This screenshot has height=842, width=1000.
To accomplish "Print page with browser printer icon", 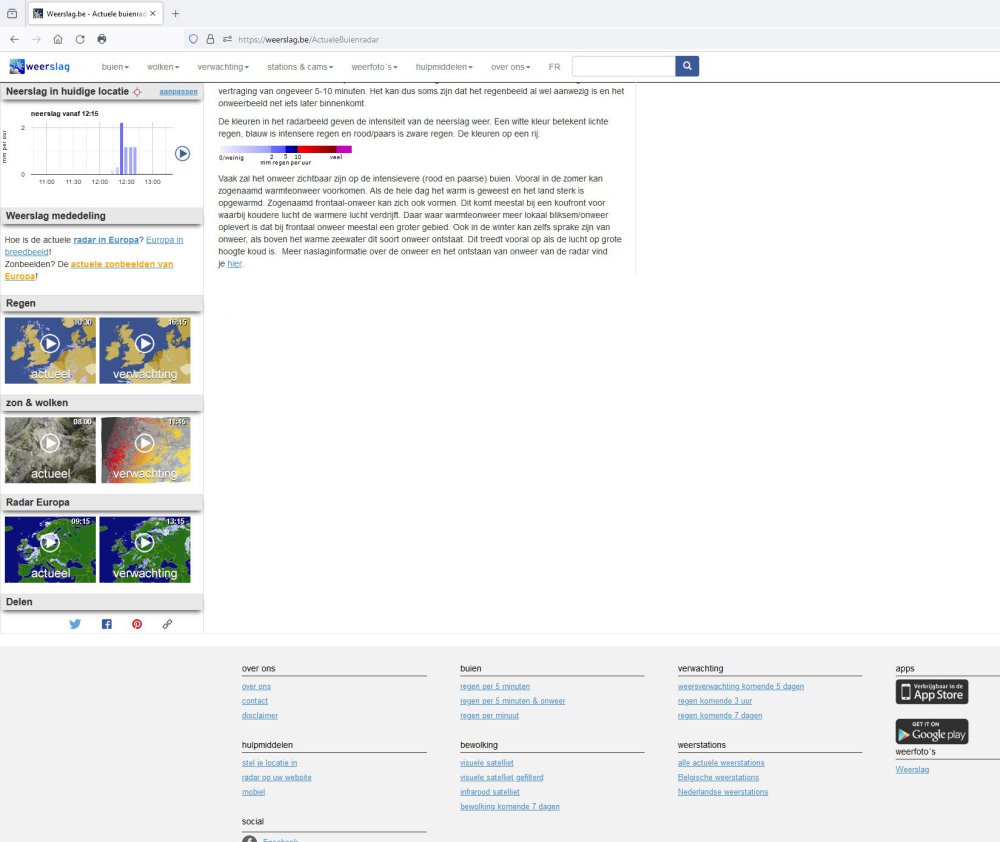I will (102, 39).
